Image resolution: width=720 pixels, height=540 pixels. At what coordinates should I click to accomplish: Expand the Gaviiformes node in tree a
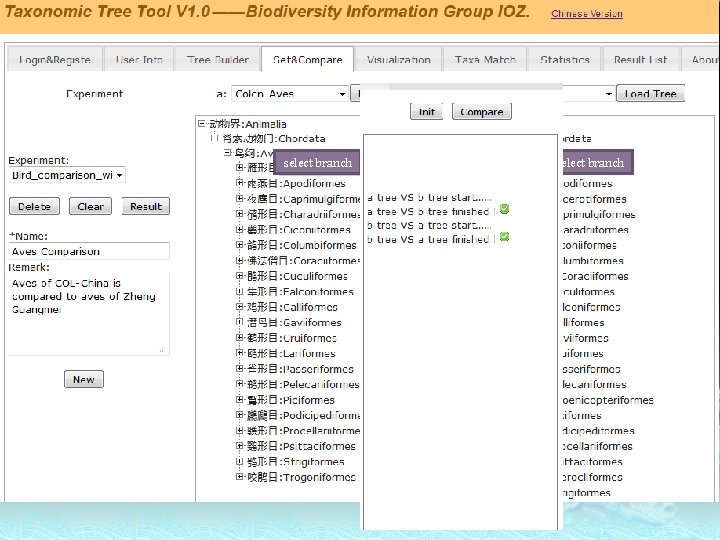coord(239,322)
